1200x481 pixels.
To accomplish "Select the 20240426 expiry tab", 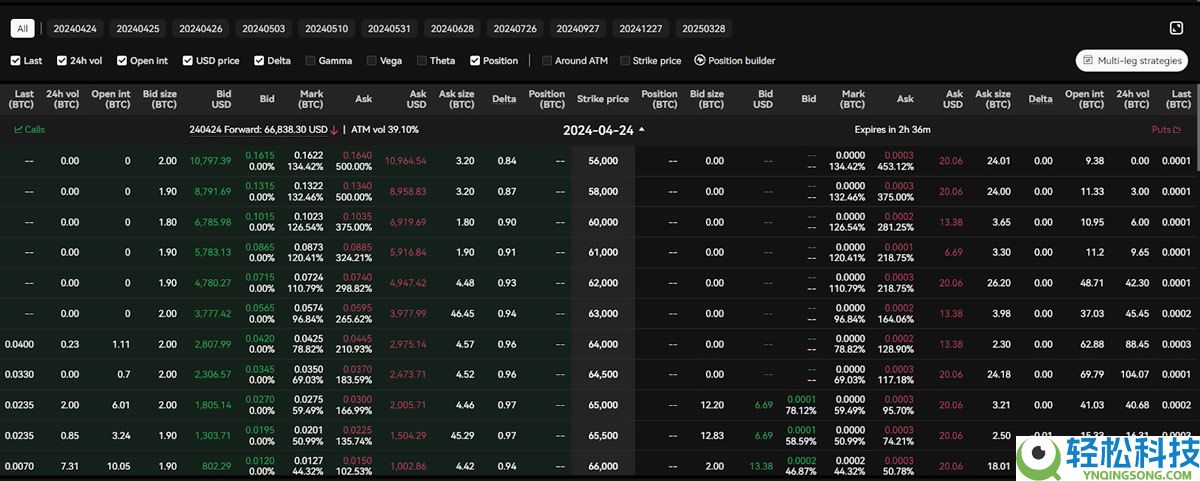I will (x=200, y=29).
